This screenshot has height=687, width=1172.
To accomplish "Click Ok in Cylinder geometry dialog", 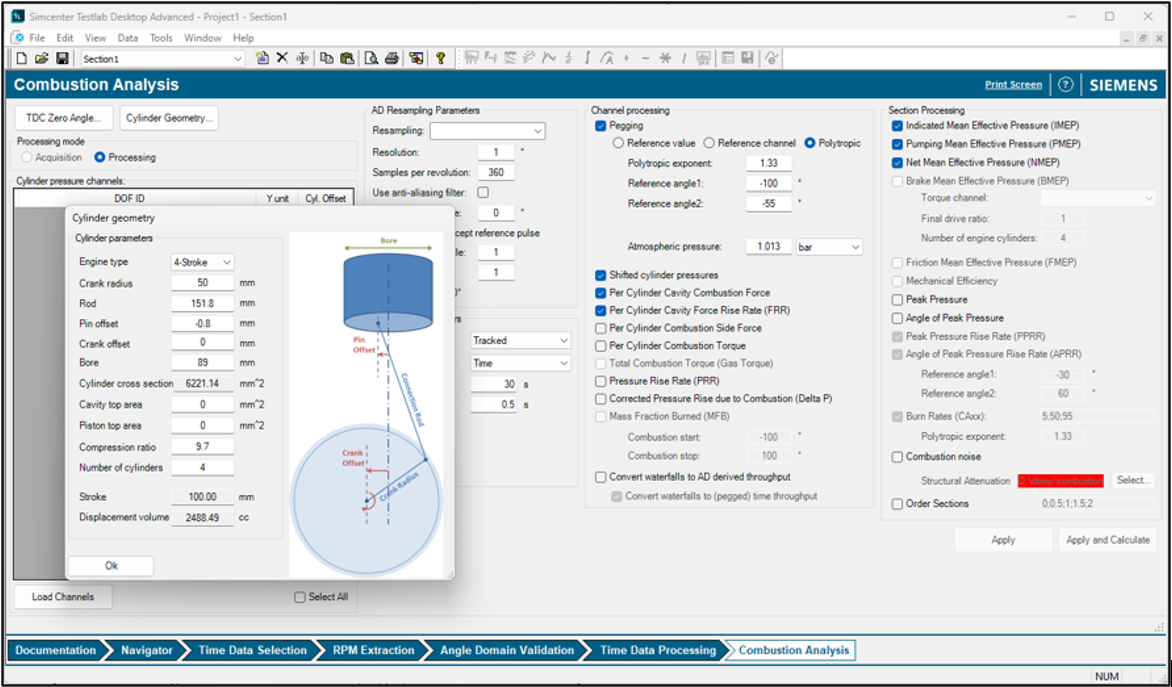I will (x=111, y=566).
